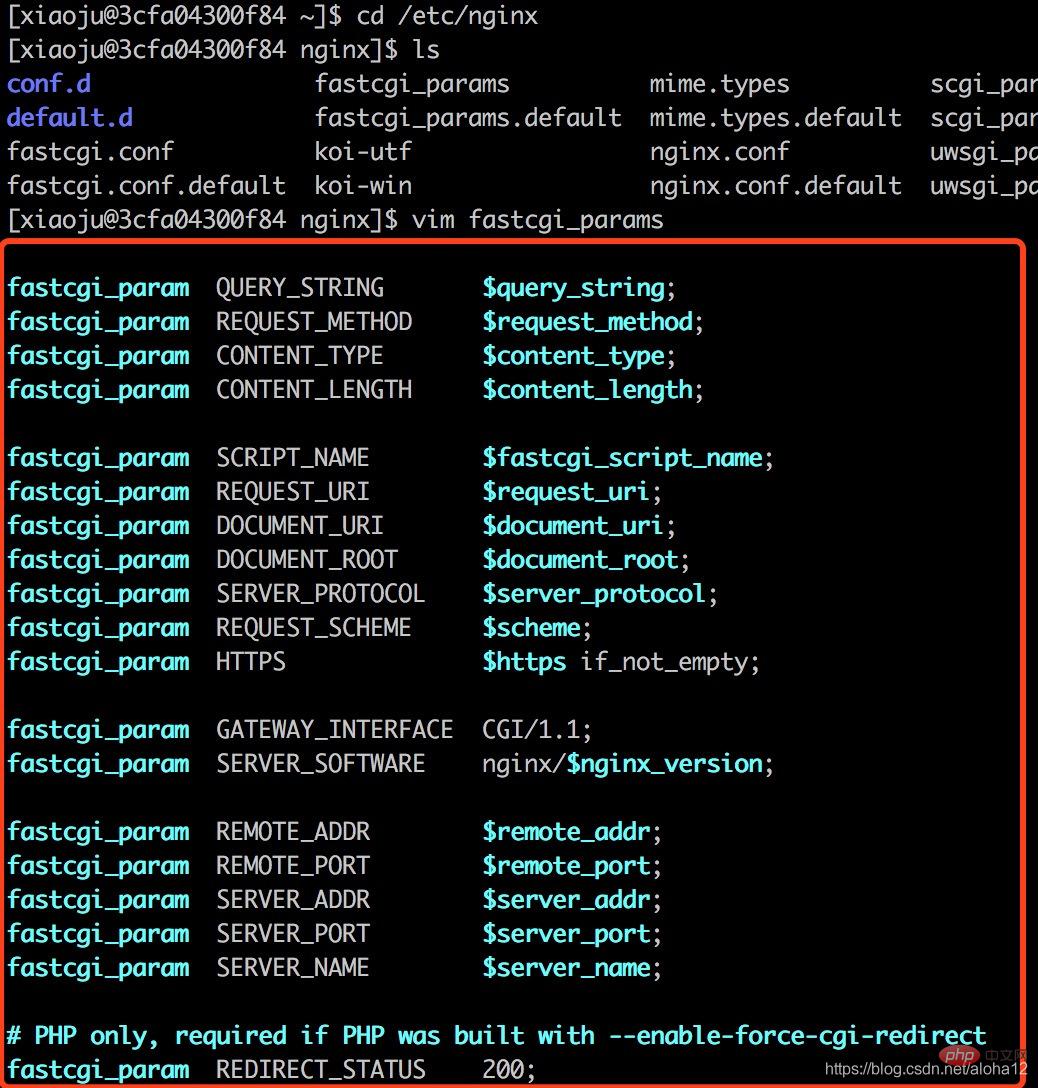Select the SERVER_NAME parameter name
1038x1088 pixels.
tap(293, 968)
